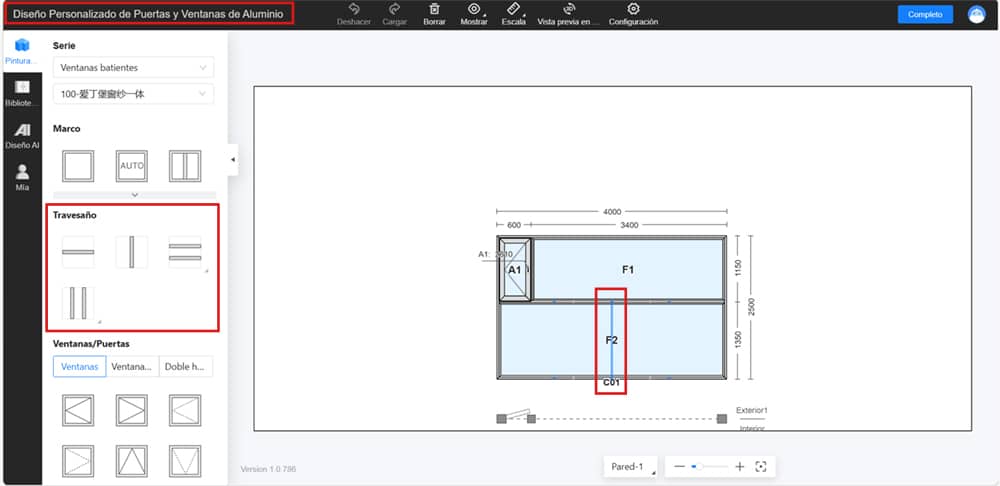Click the 2500 total height dimension
This screenshot has height=486, width=1000.
[751, 306]
